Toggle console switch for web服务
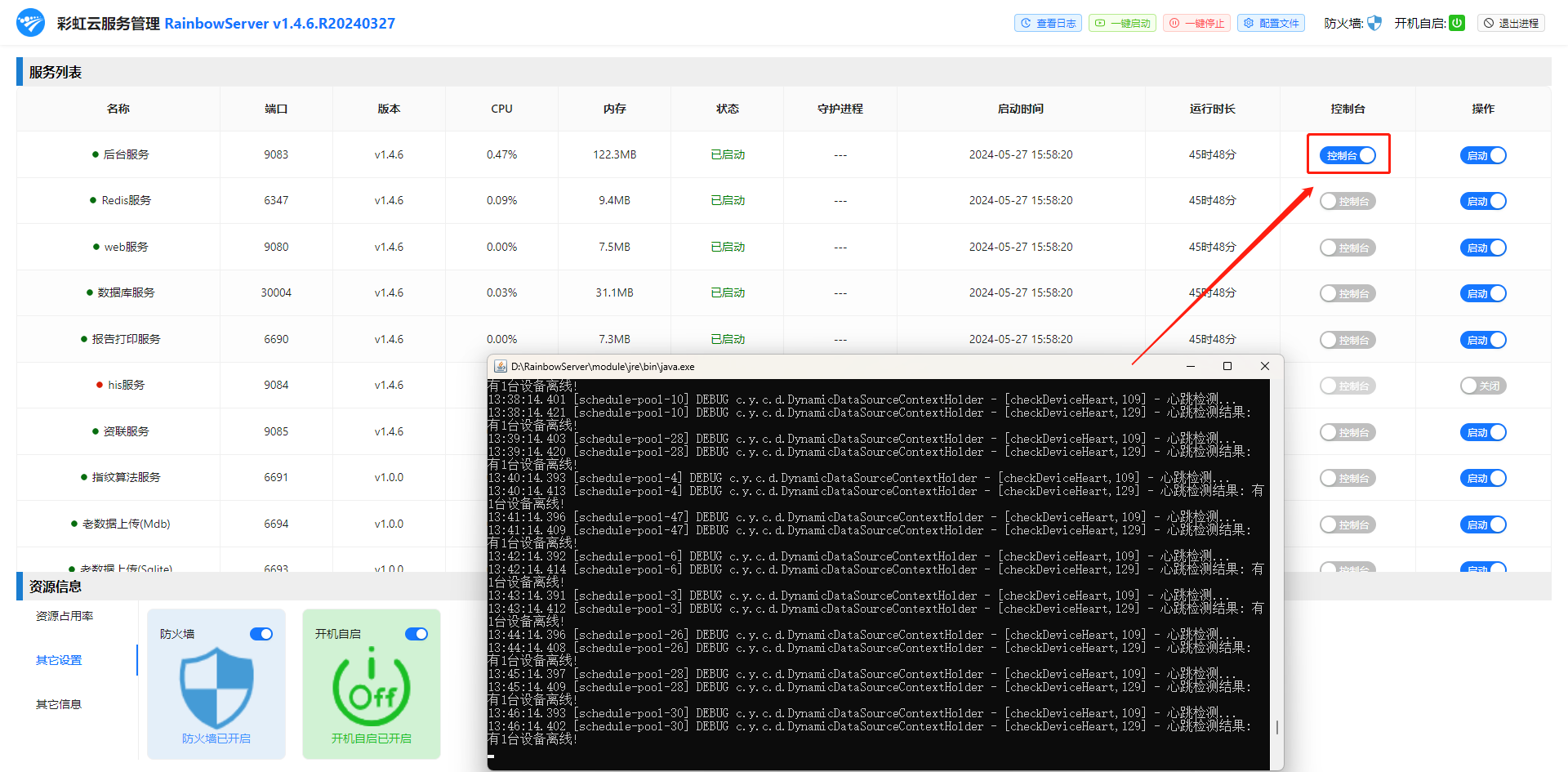1568x772 pixels. pyautogui.click(x=1348, y=248)
